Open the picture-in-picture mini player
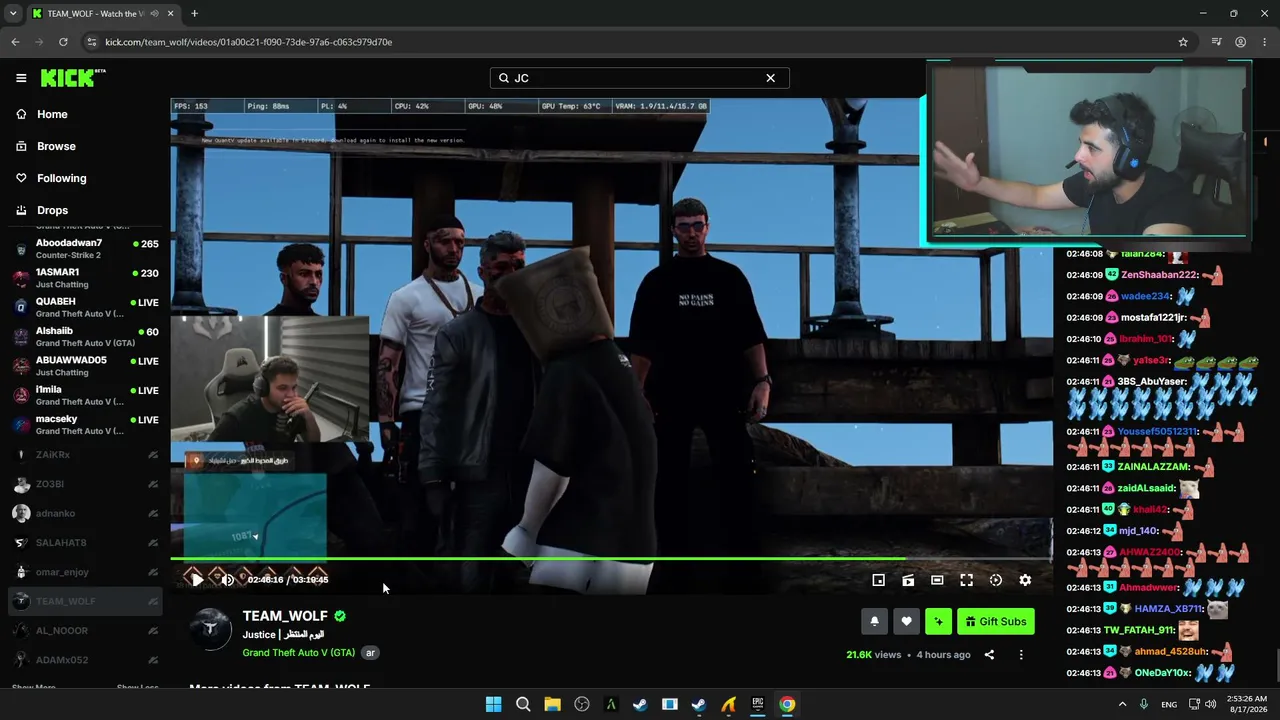This screenshot has width=1280, height=720. point(878,580)
